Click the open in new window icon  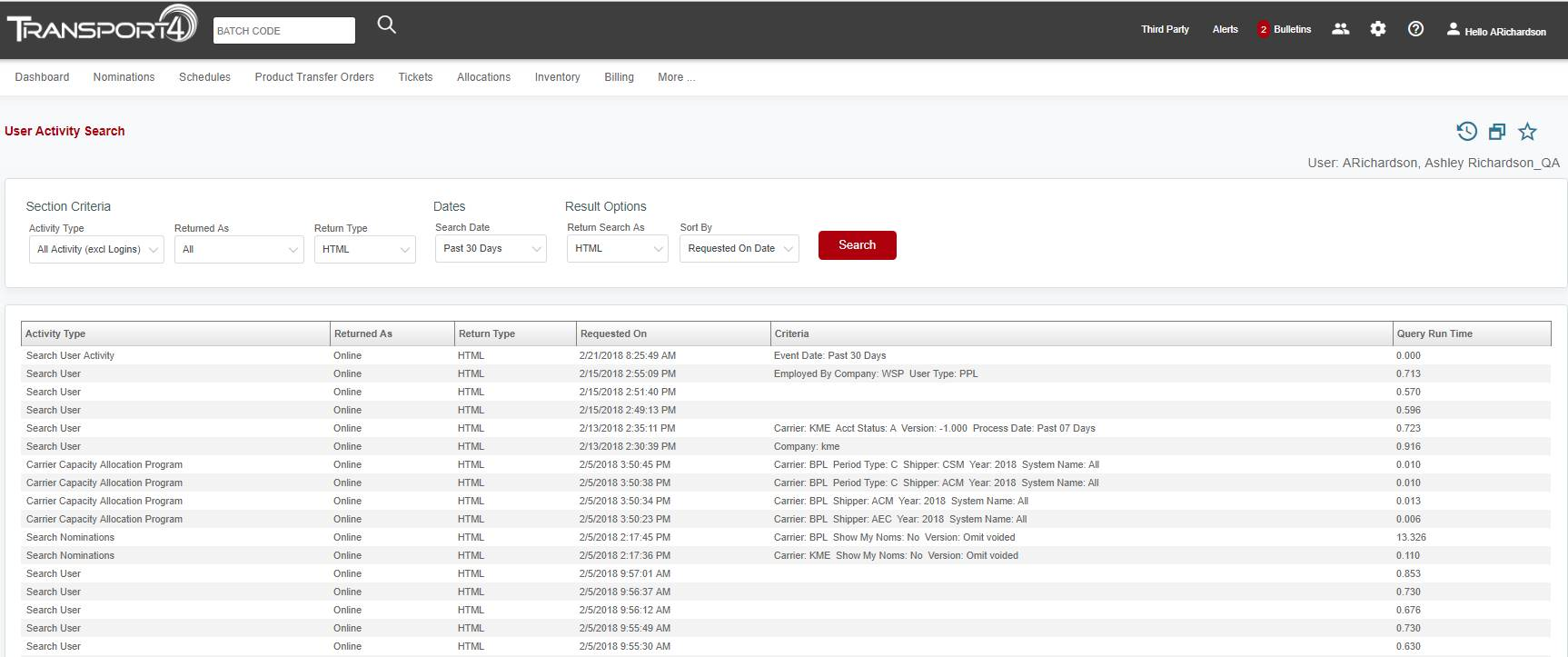[x=1497, y=132]
